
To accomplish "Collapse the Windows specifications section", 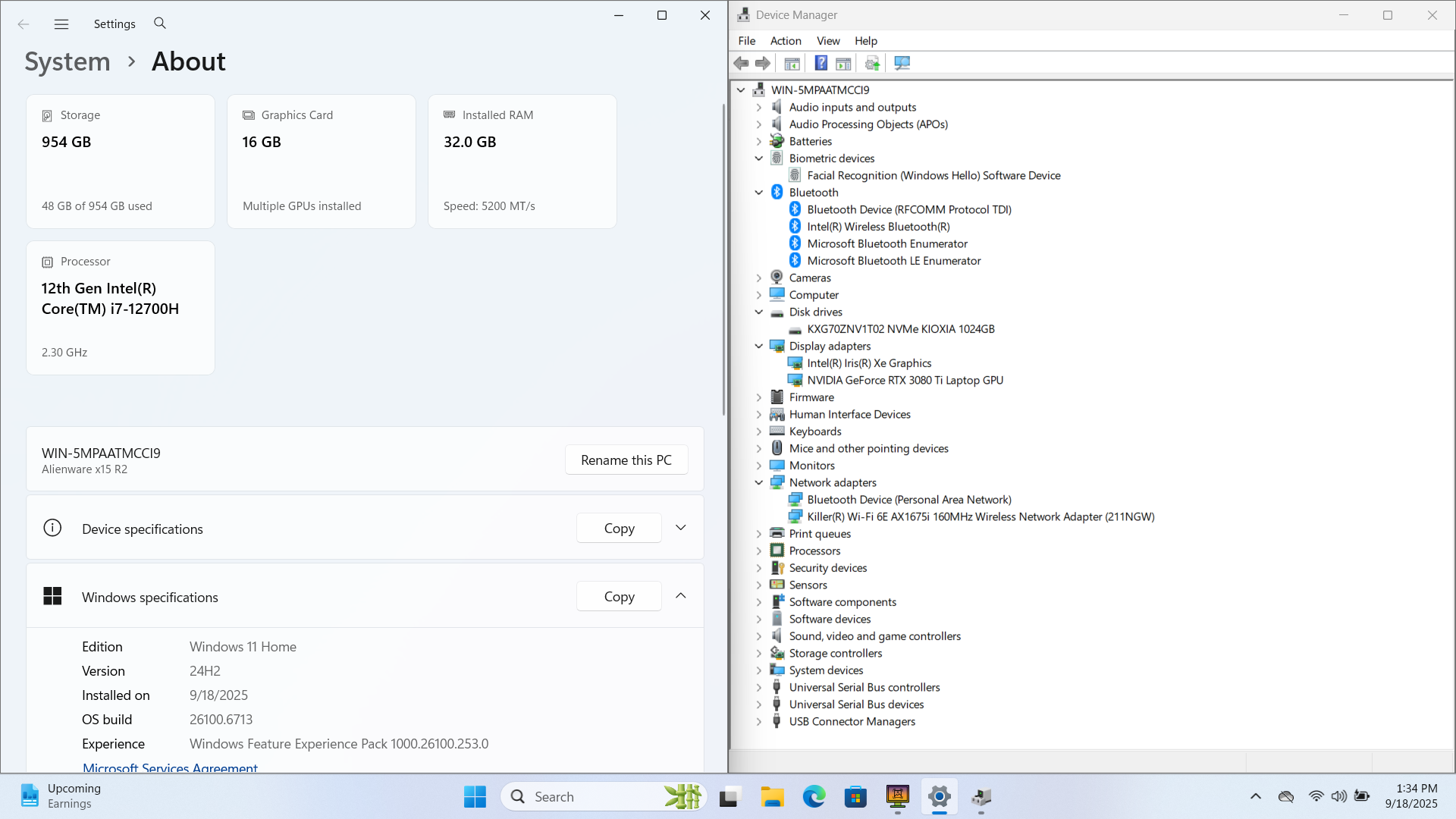I will tap(680, 596).
